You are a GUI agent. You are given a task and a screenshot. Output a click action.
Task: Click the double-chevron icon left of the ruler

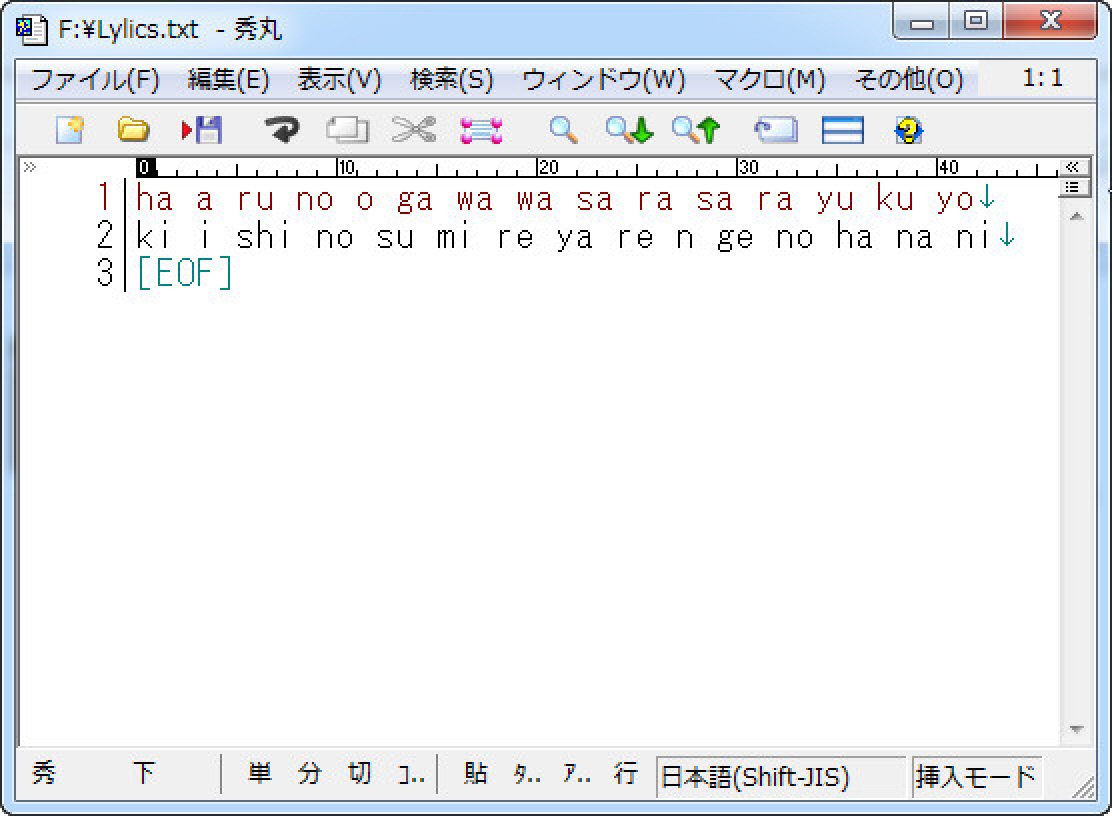(x=30, y=167)
